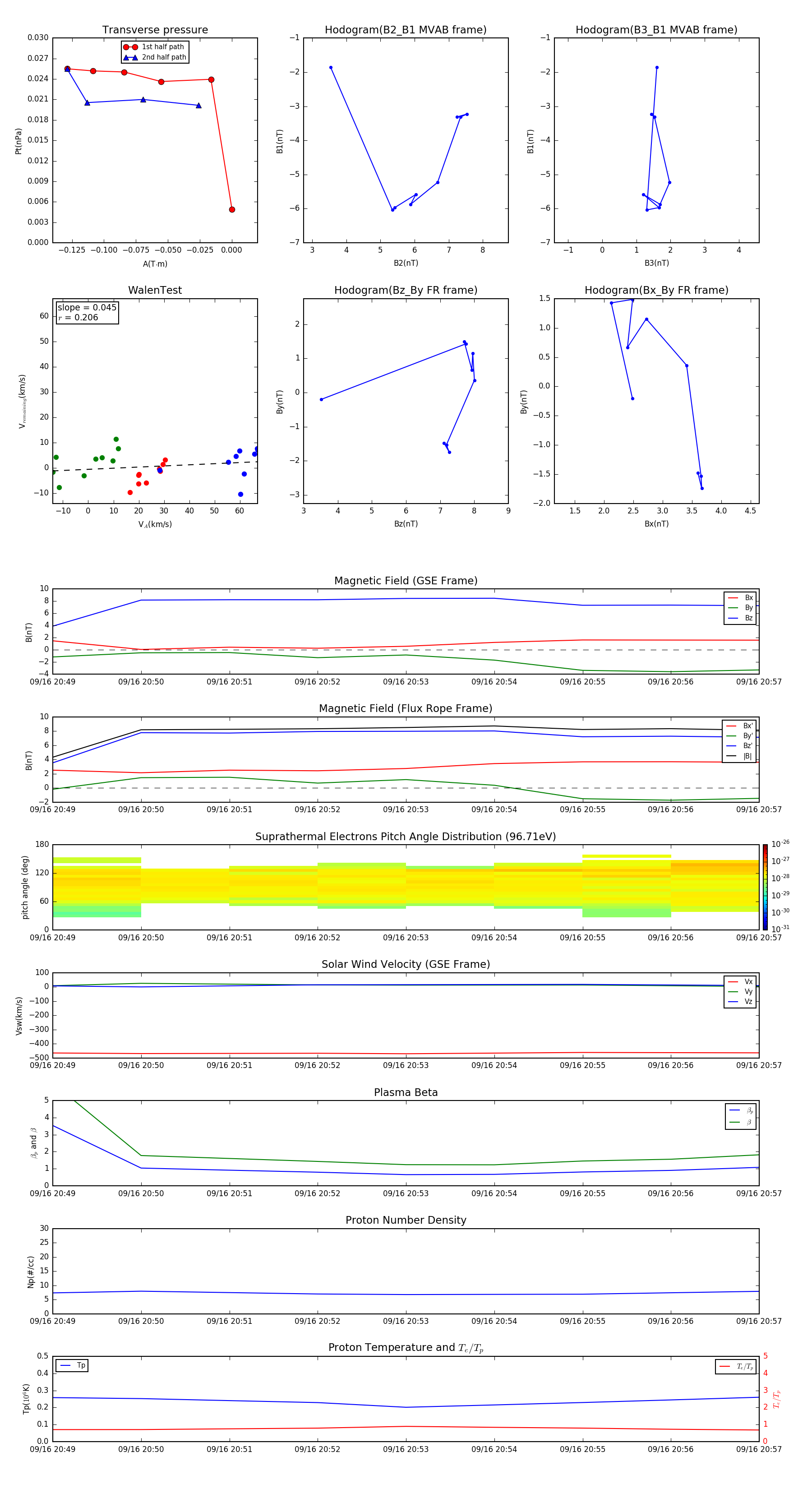Click the 'Bx' entry in GSE legend
Screen dimensions: 812x1489
click(740, 598)
